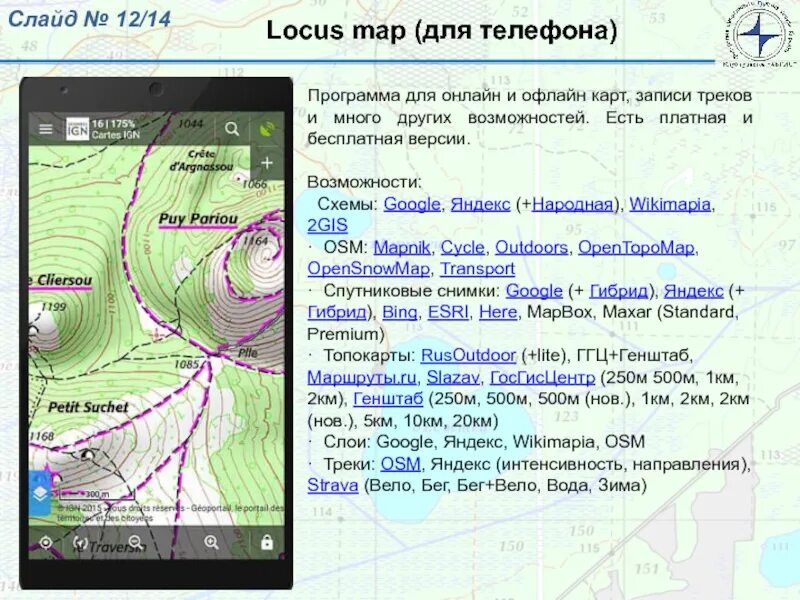This screenshot has height=600, width=800.
Task: Open the OpenSnowMap link
Action: tap(368, 269)
